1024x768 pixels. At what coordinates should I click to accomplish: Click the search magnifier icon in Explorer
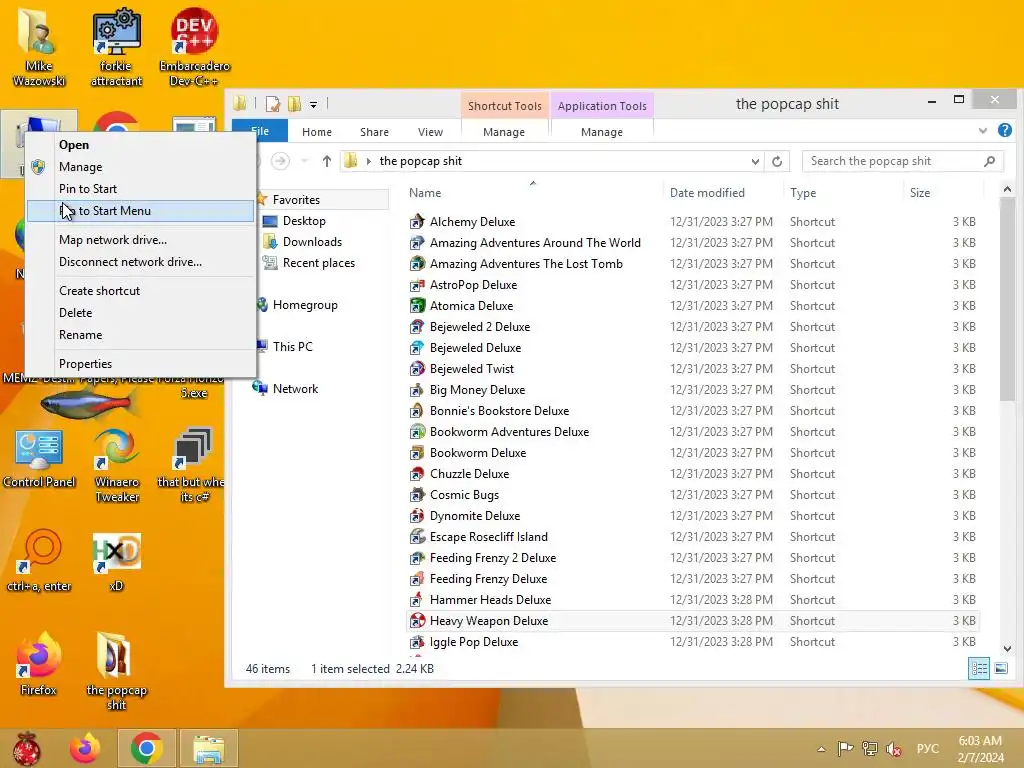coord(989,161)
